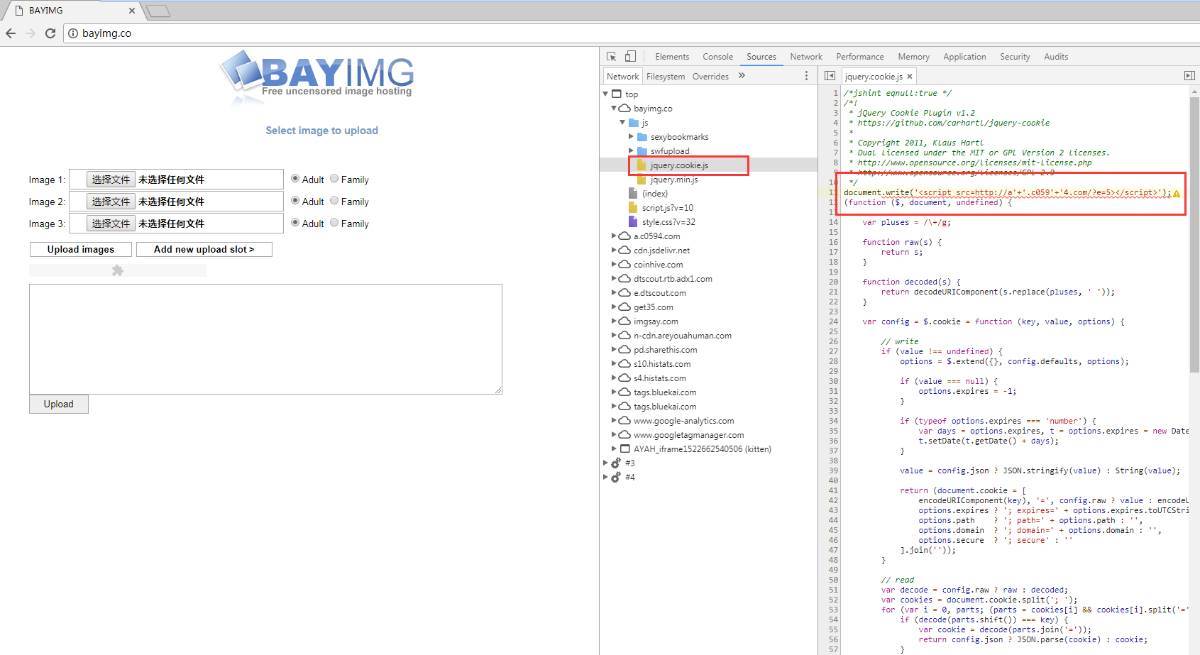
Task: Click the browser back arrow
Action: pos(10,33)
